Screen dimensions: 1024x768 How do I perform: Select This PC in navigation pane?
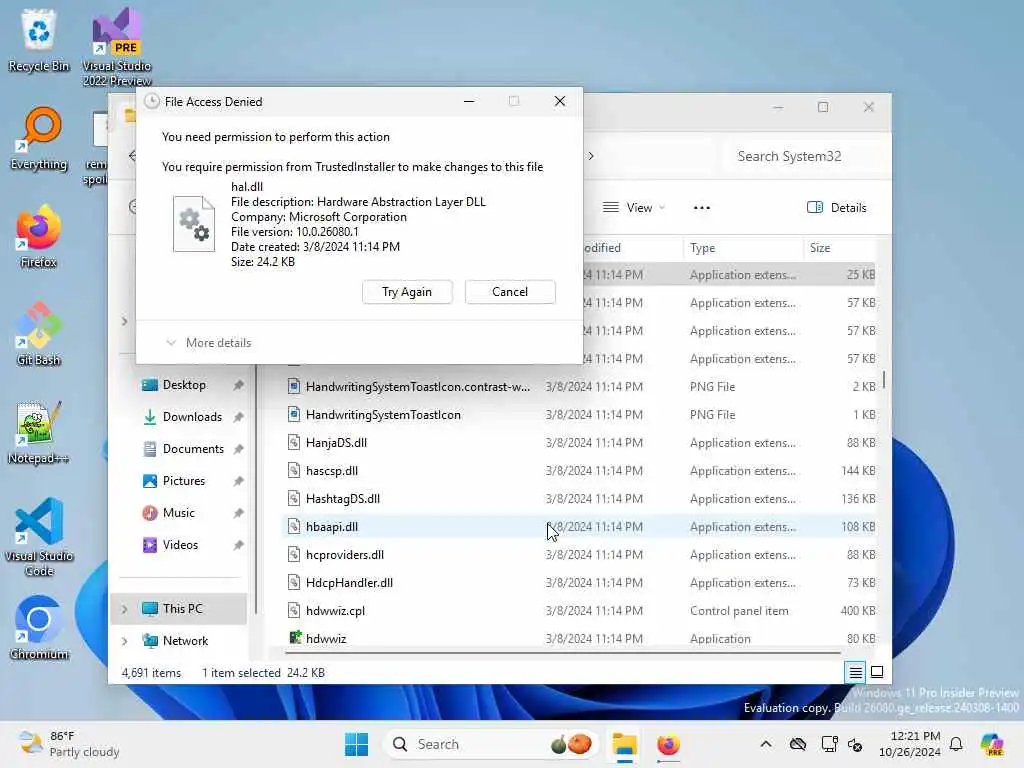179,609
